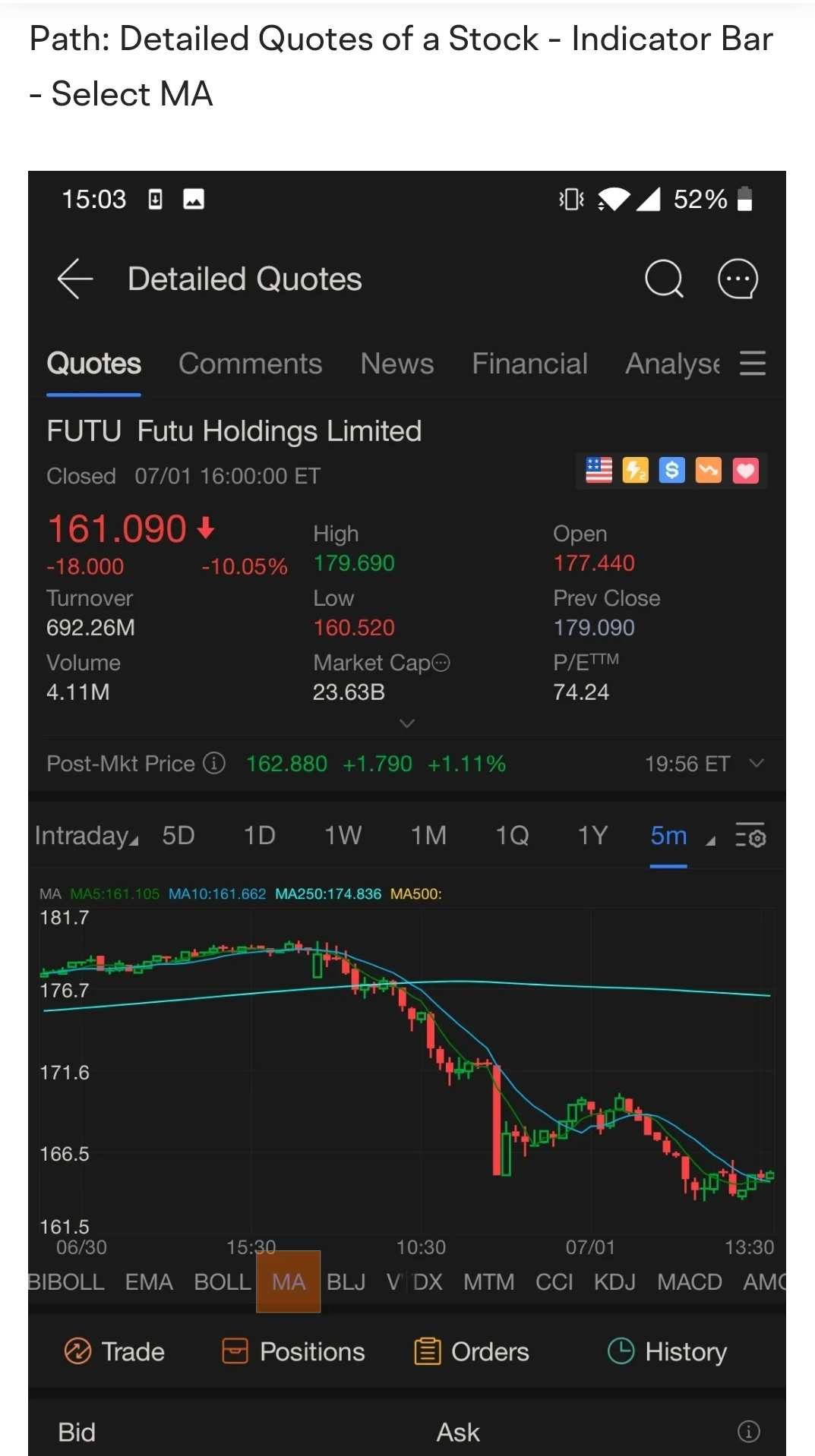
Task: Tap the stock name Futu Holdings Limited
Action: click(x=279, y=431)
